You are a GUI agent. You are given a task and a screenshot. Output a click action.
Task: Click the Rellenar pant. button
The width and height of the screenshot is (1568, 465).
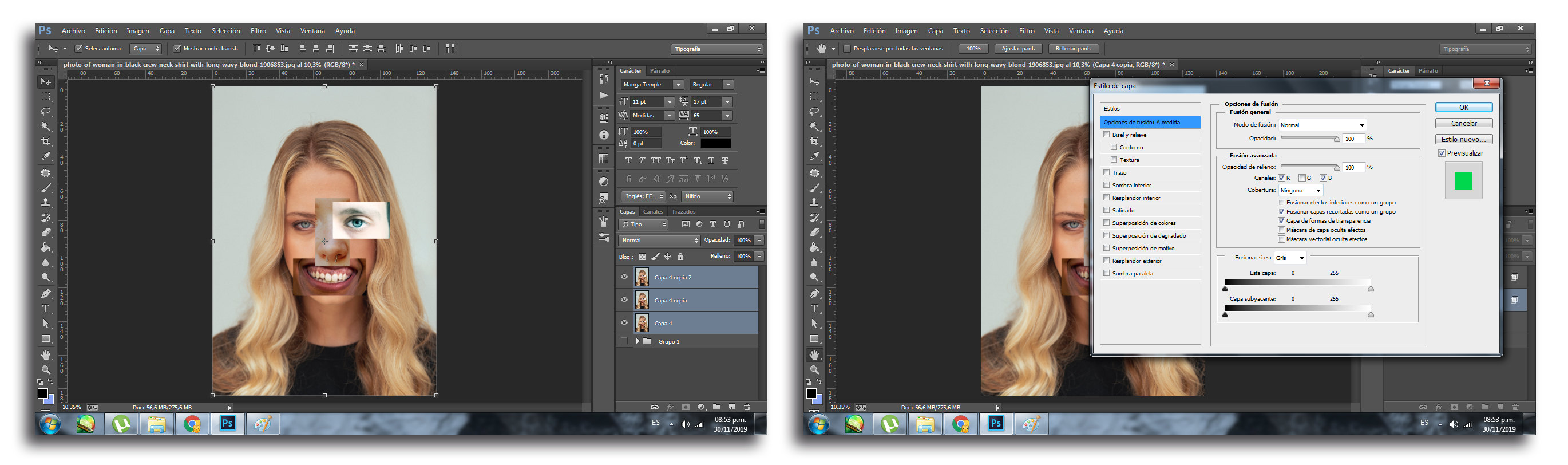[1072, 49]
